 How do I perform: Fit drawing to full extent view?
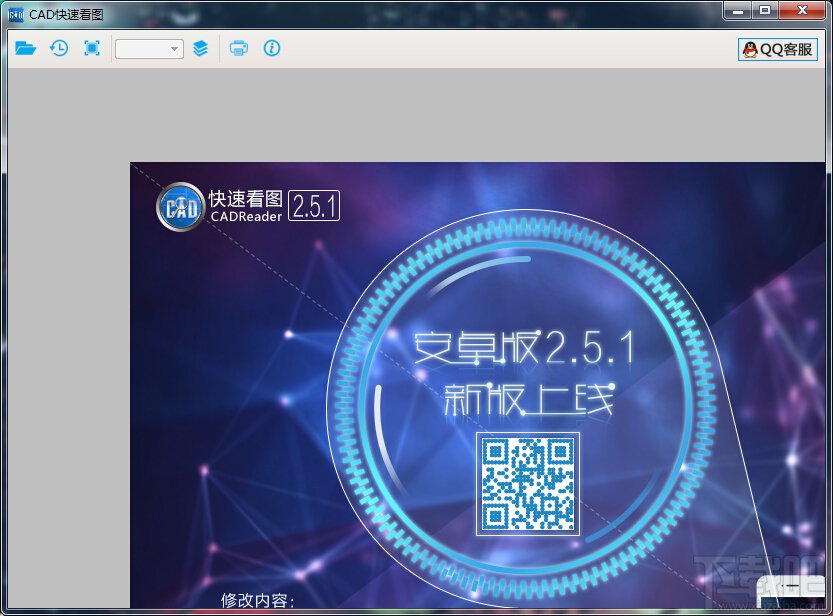click(x=92, y=48)
